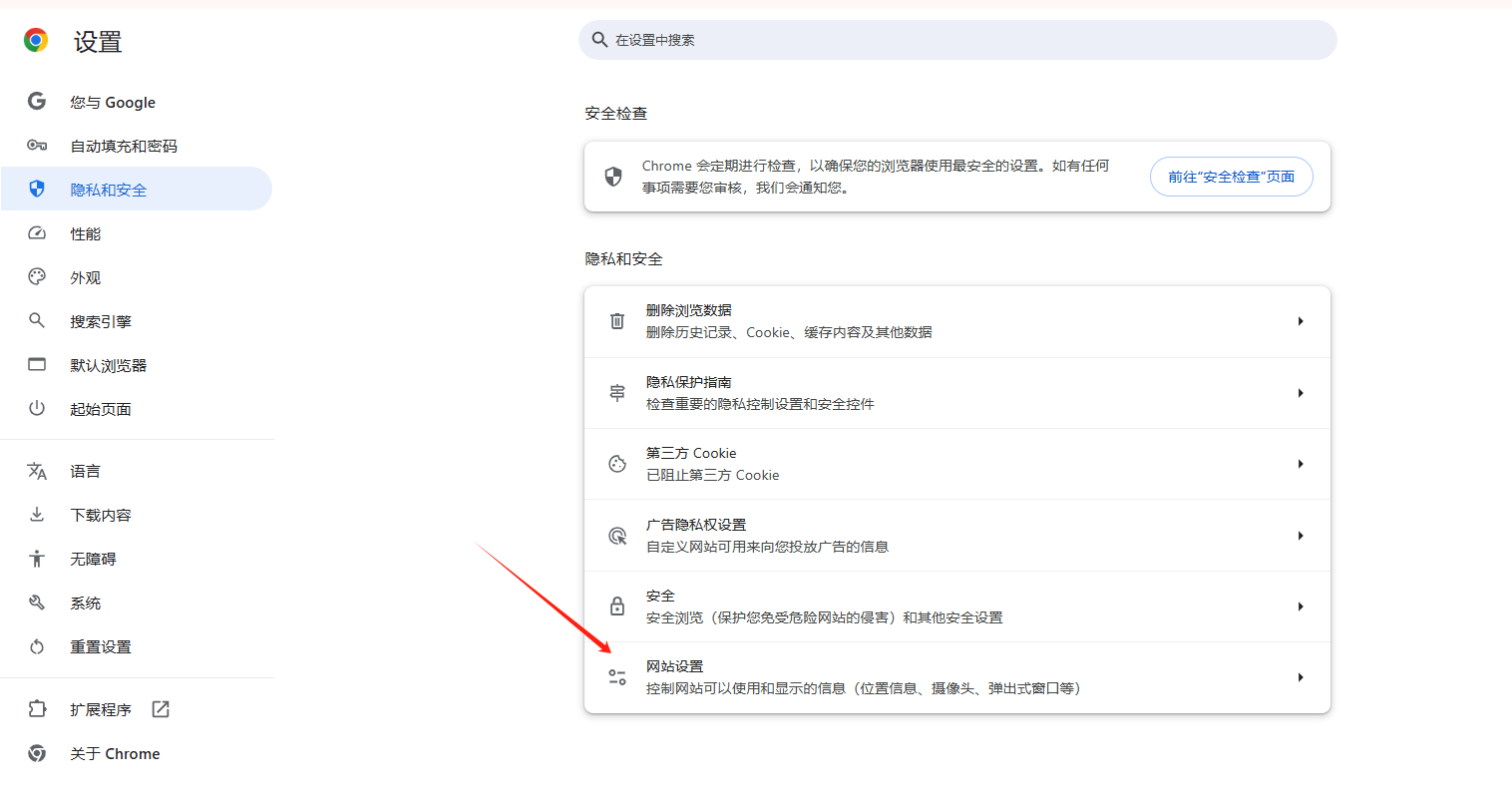Select 隐私和安全 in sidebar

tap(137, 189)
